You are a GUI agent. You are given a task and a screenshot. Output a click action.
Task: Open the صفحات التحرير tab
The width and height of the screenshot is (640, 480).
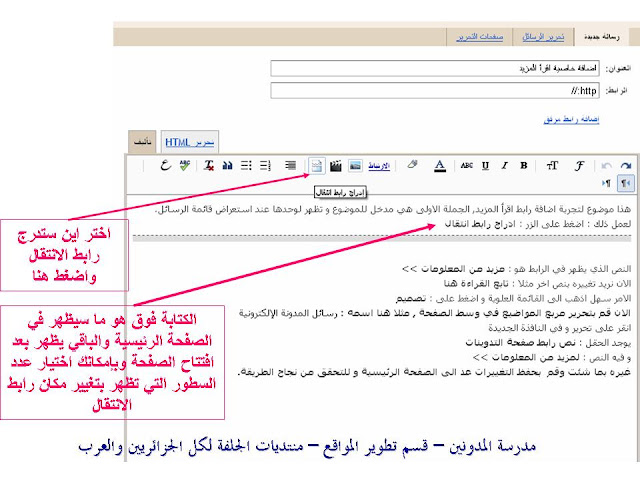tap(480, 37)
